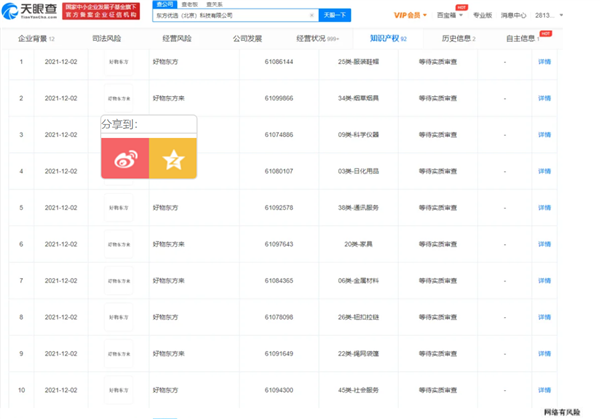Click the 好物东方 name in row 5

[x=165, y=208]
